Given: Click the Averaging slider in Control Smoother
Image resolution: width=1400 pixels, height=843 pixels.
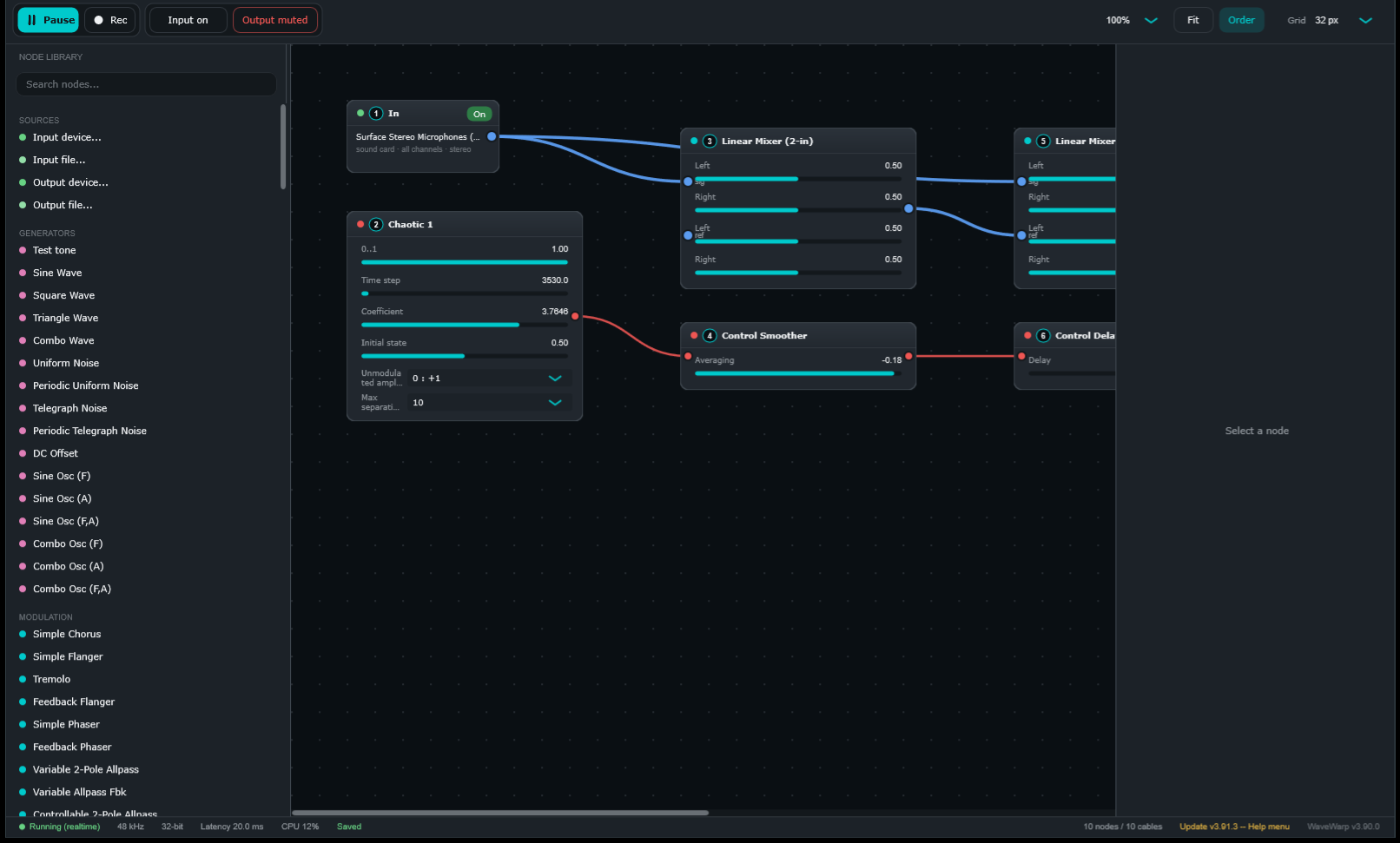Looking at the screenshot, I should [x=798, y=373].
